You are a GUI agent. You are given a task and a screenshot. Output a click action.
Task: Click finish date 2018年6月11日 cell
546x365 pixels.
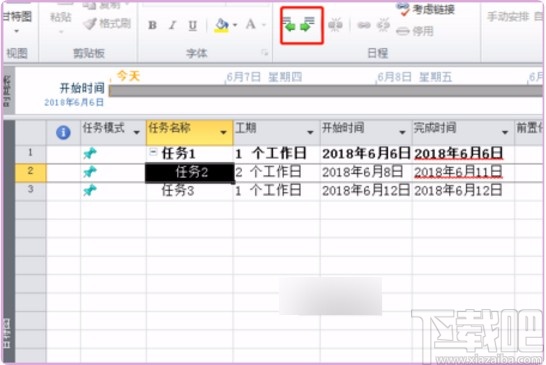[463, 172]
